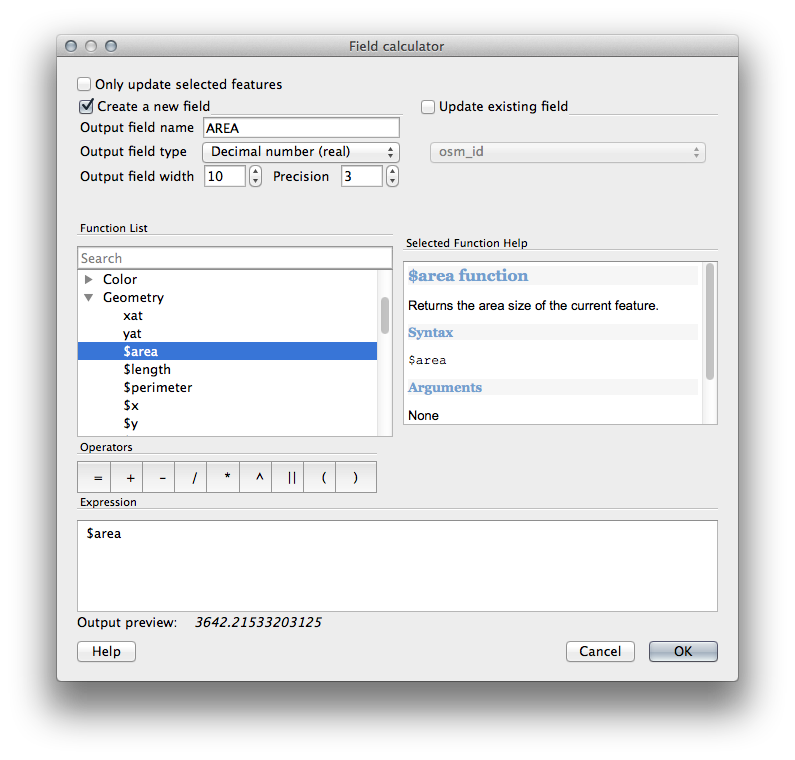Viewport: 795px width, 760px height.
Task: Select $perimeter in the function list
Action: pyautogui.click(x=157, y=387)
